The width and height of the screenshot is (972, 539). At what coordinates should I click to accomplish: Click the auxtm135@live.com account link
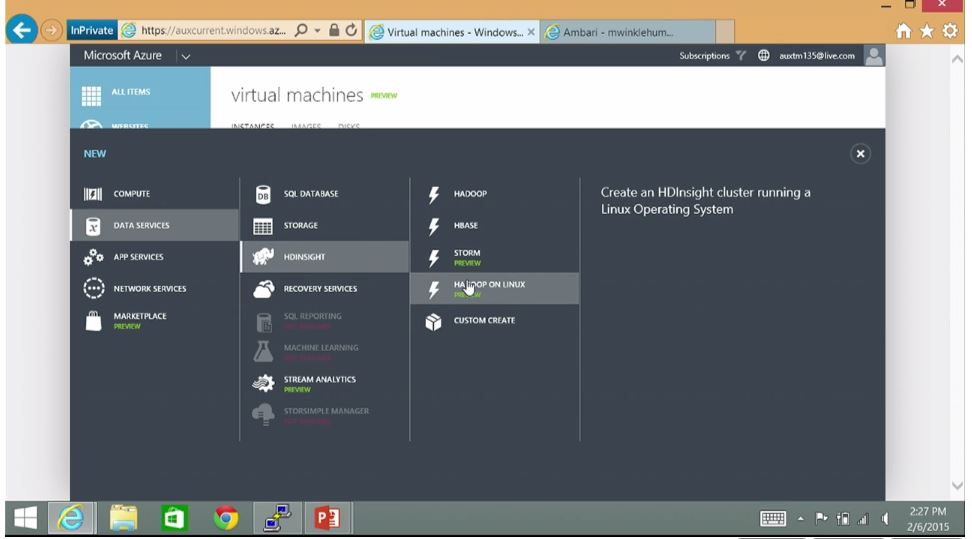coord(817,56)
